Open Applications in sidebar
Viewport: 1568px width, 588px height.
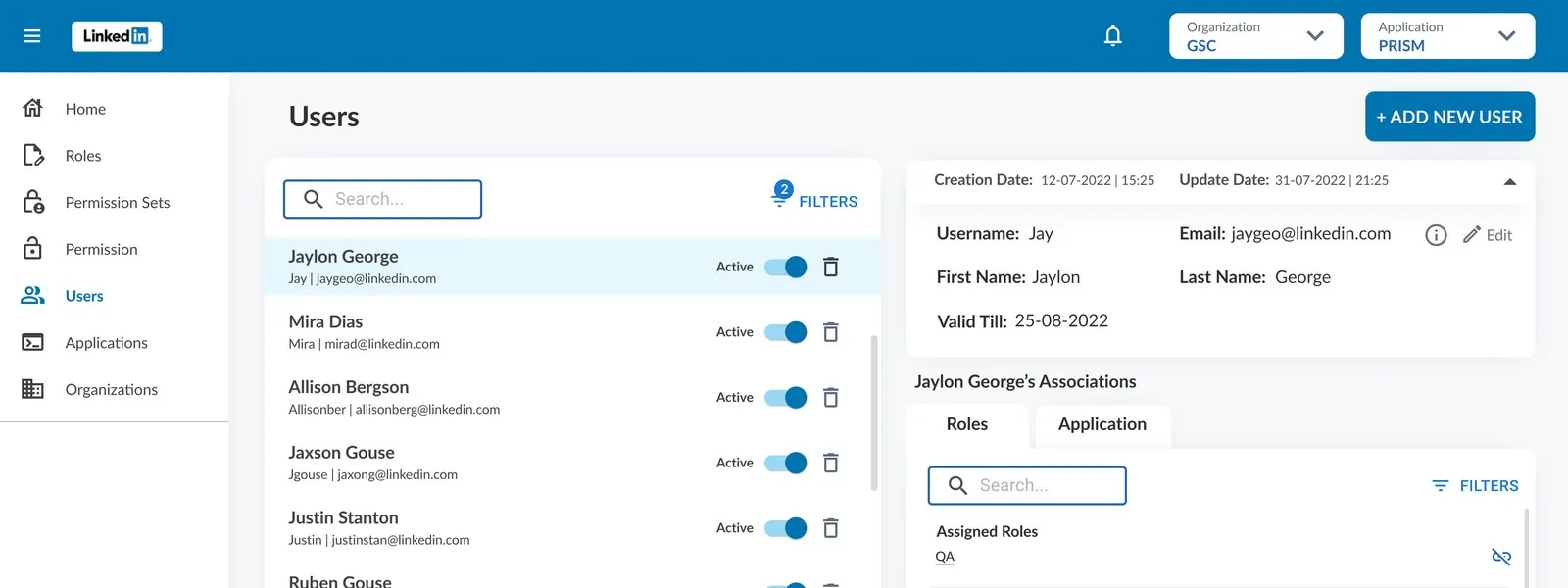(x=106, y=343)
